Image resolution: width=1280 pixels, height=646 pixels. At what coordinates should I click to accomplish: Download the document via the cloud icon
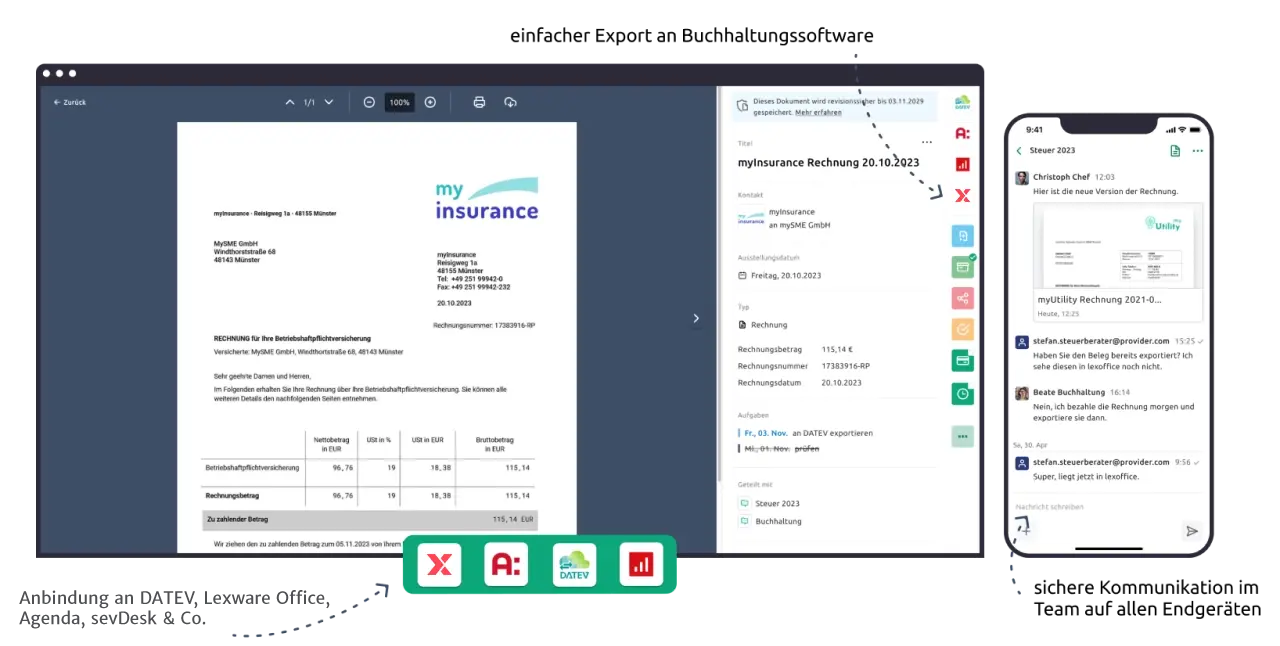point(510,102)
